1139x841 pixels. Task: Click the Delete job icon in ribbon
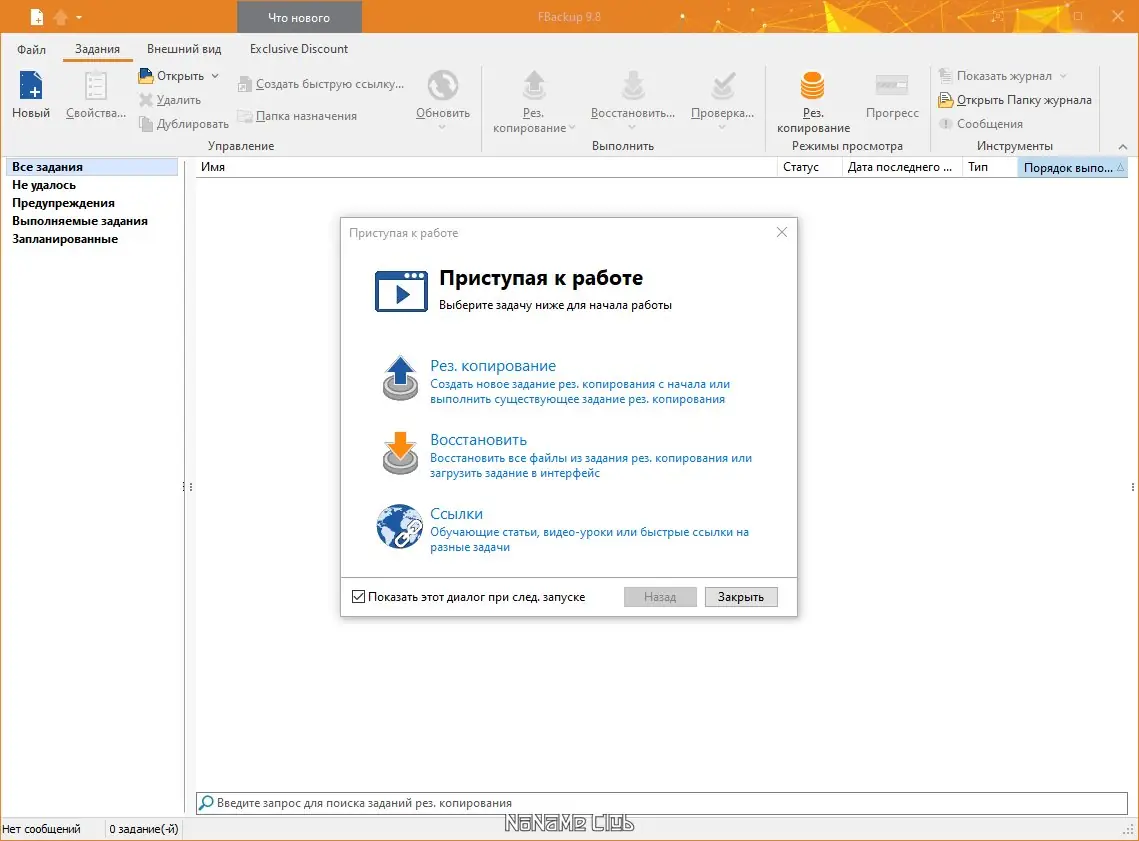[146, 100]
